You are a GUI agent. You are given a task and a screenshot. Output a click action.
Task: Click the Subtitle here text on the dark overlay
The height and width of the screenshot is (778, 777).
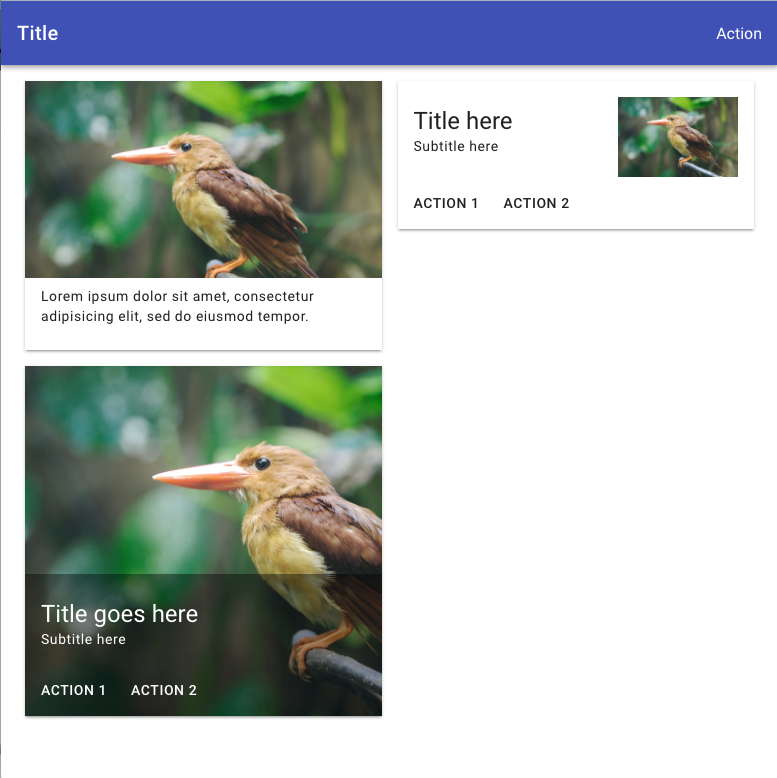pos(83,639)
